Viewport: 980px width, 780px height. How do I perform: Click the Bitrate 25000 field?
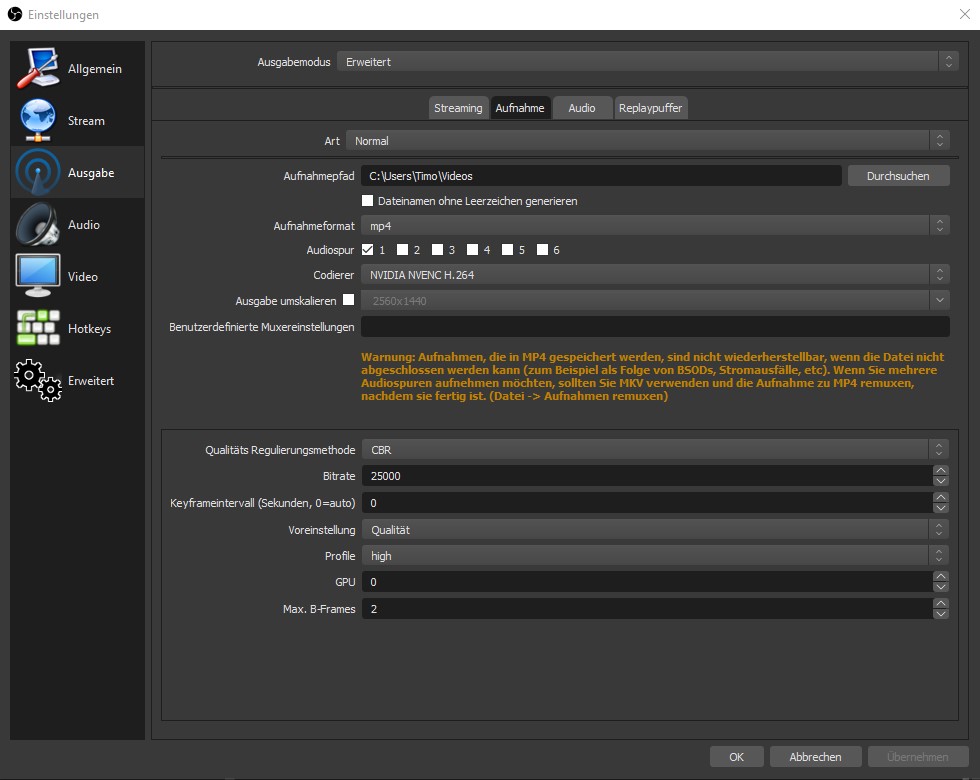(x=648, y=476)
